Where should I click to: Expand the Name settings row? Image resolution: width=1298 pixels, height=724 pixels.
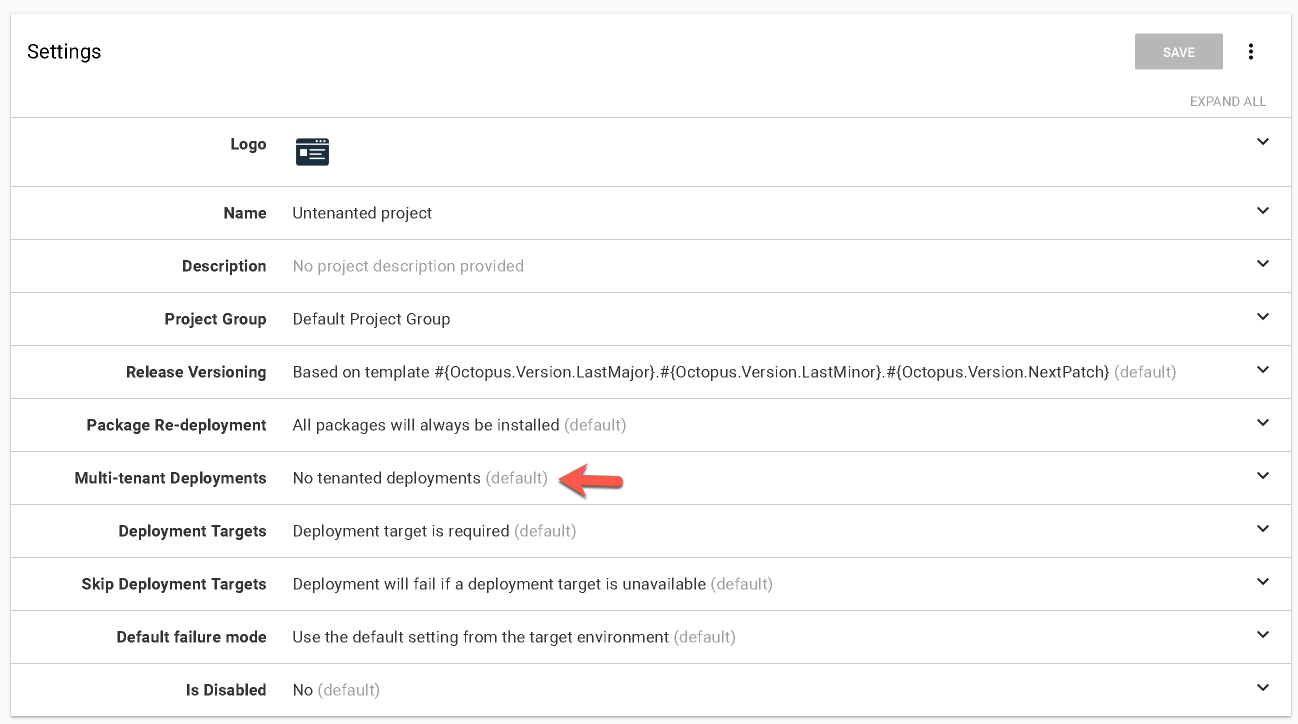click(x=1262, y=212)
